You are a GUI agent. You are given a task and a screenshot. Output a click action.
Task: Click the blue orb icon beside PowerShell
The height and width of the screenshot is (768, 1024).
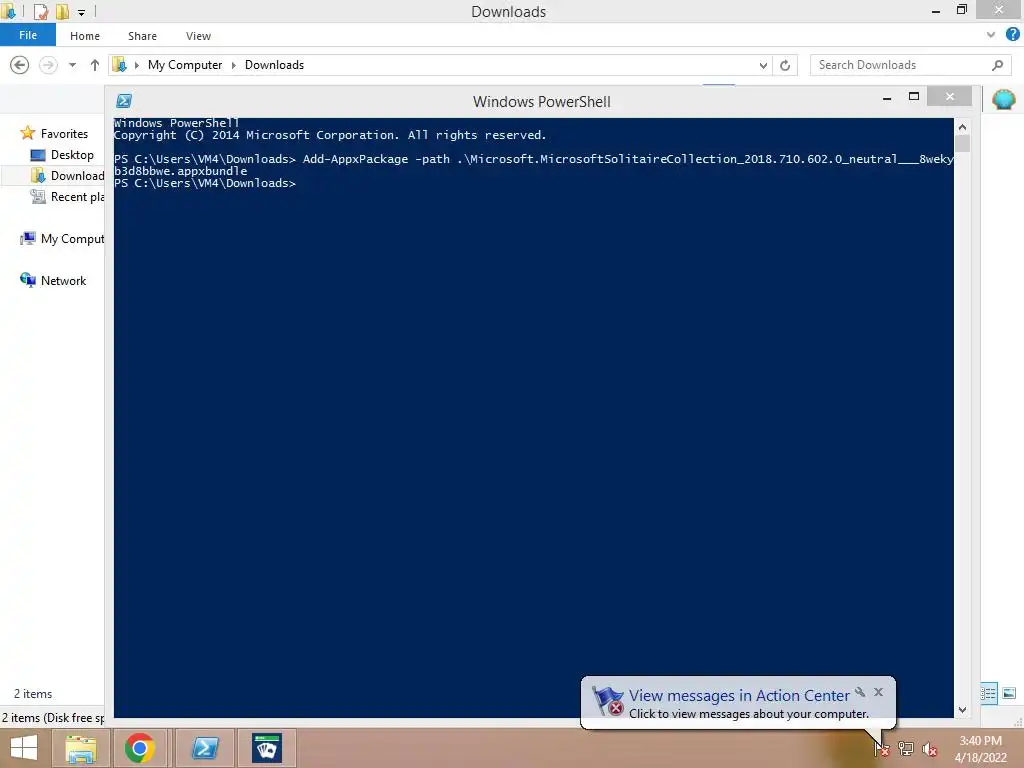pyautogui.click(x=1003, y=99)
